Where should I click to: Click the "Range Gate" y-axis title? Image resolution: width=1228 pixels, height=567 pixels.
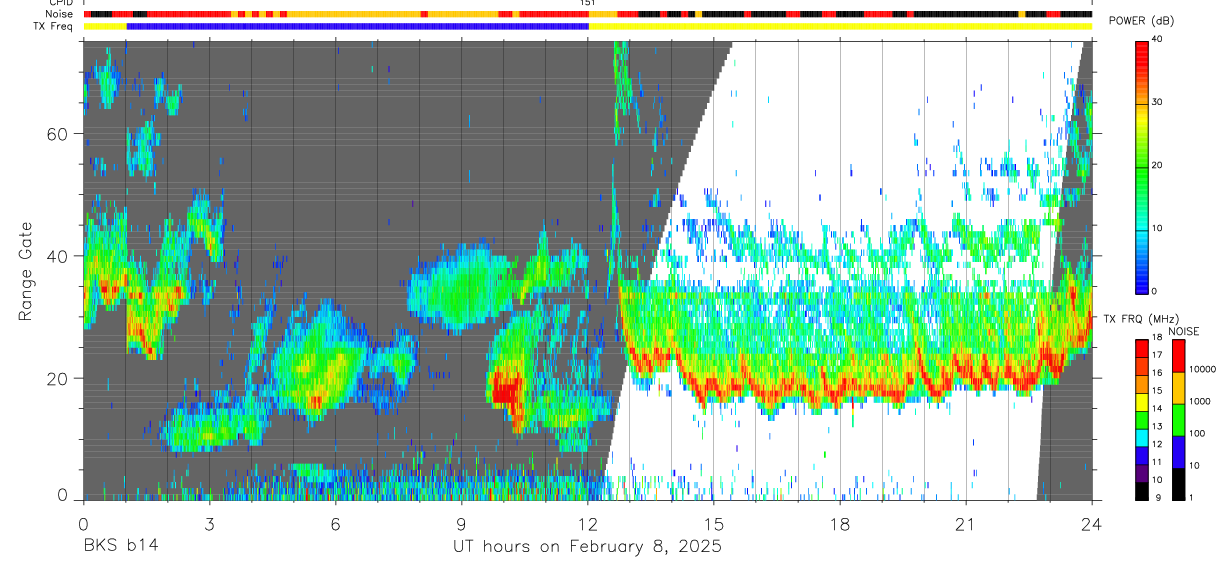click(x=25, y=272)
